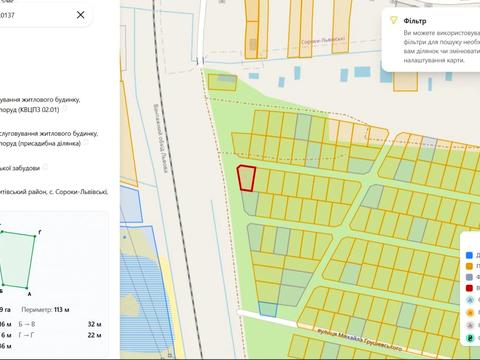Select the small olive parcel above dotted path
The image size is (480, 360).
[222, 83]
